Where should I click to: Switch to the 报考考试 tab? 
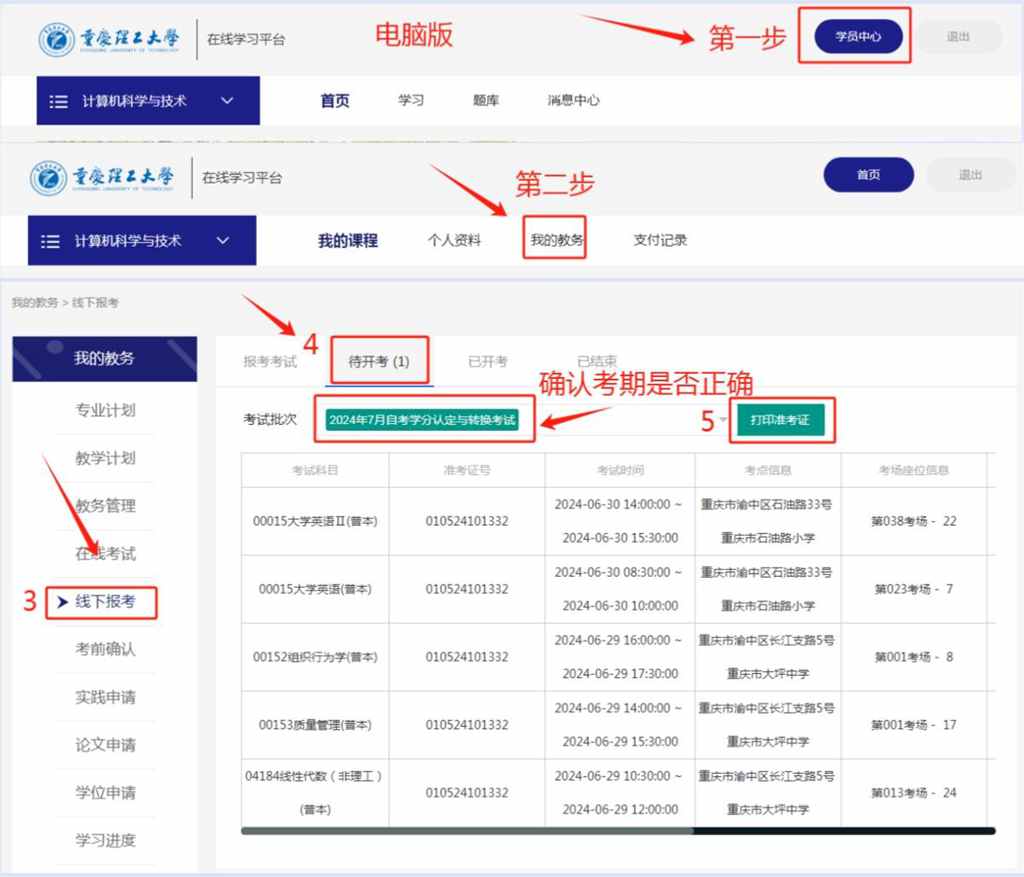tap(270, 361)
